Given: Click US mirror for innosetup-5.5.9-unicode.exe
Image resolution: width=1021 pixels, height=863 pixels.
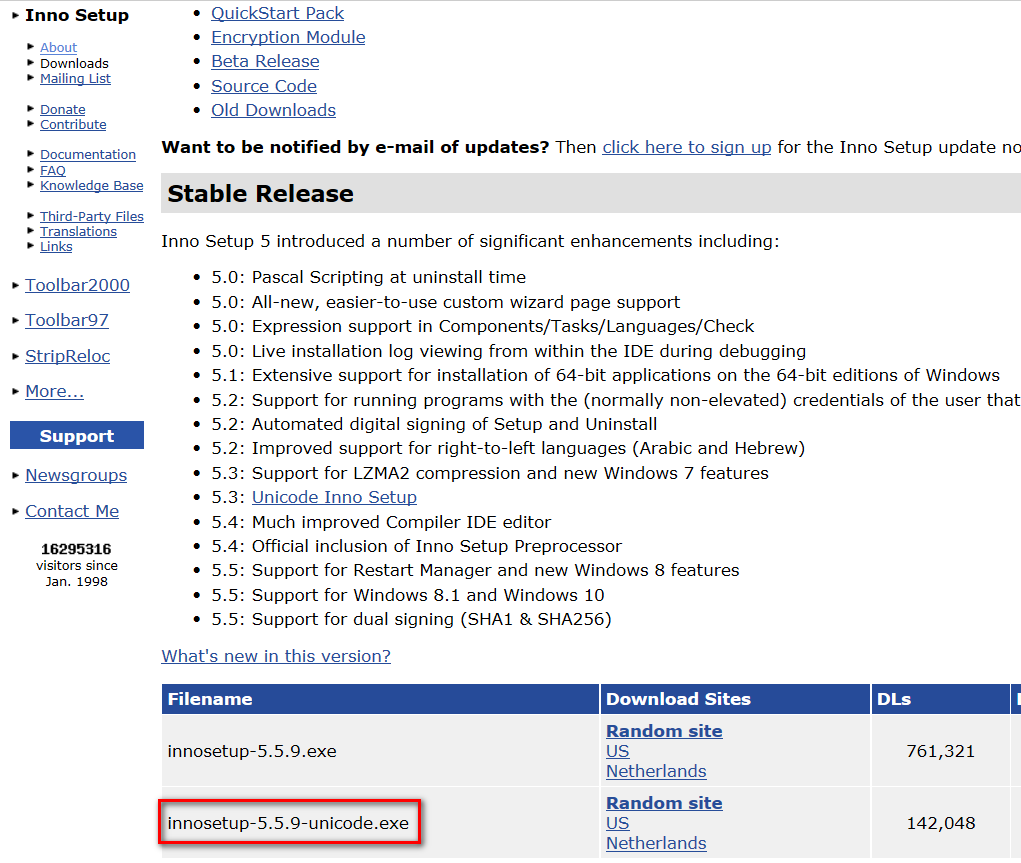Looking at the screenshot, I should [x=617, y=823].
